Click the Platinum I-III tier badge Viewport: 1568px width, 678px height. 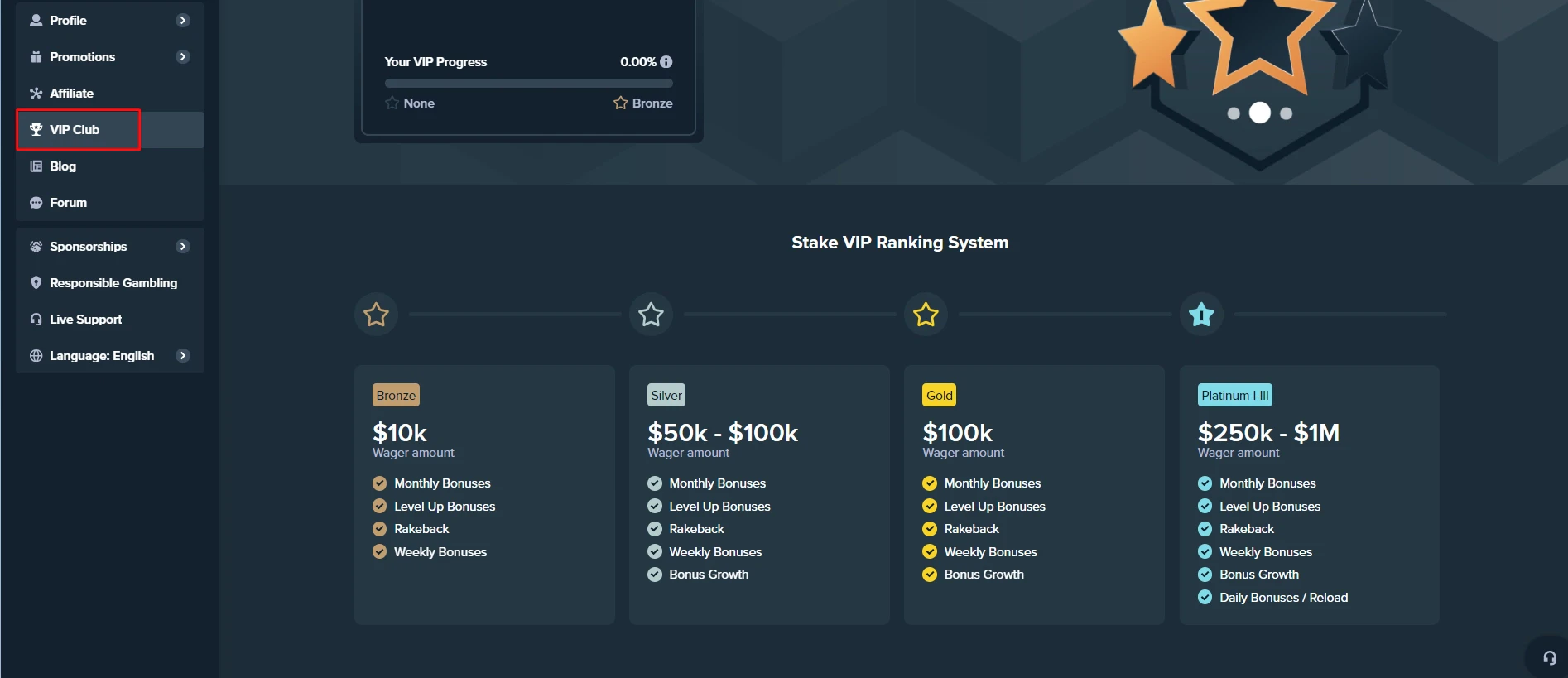1234,395
